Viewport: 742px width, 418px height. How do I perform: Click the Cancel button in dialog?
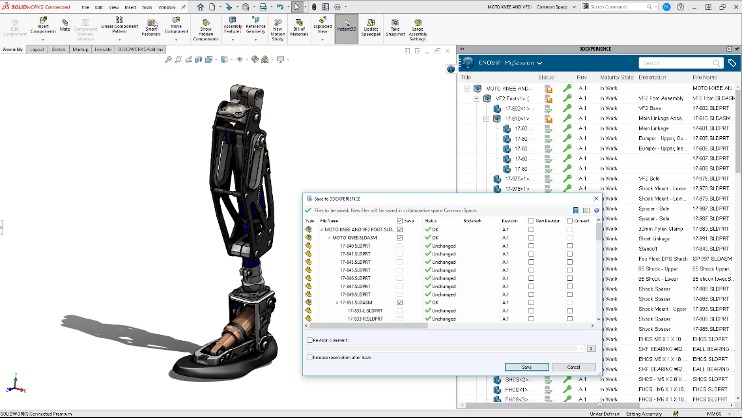tap(572, 367)
